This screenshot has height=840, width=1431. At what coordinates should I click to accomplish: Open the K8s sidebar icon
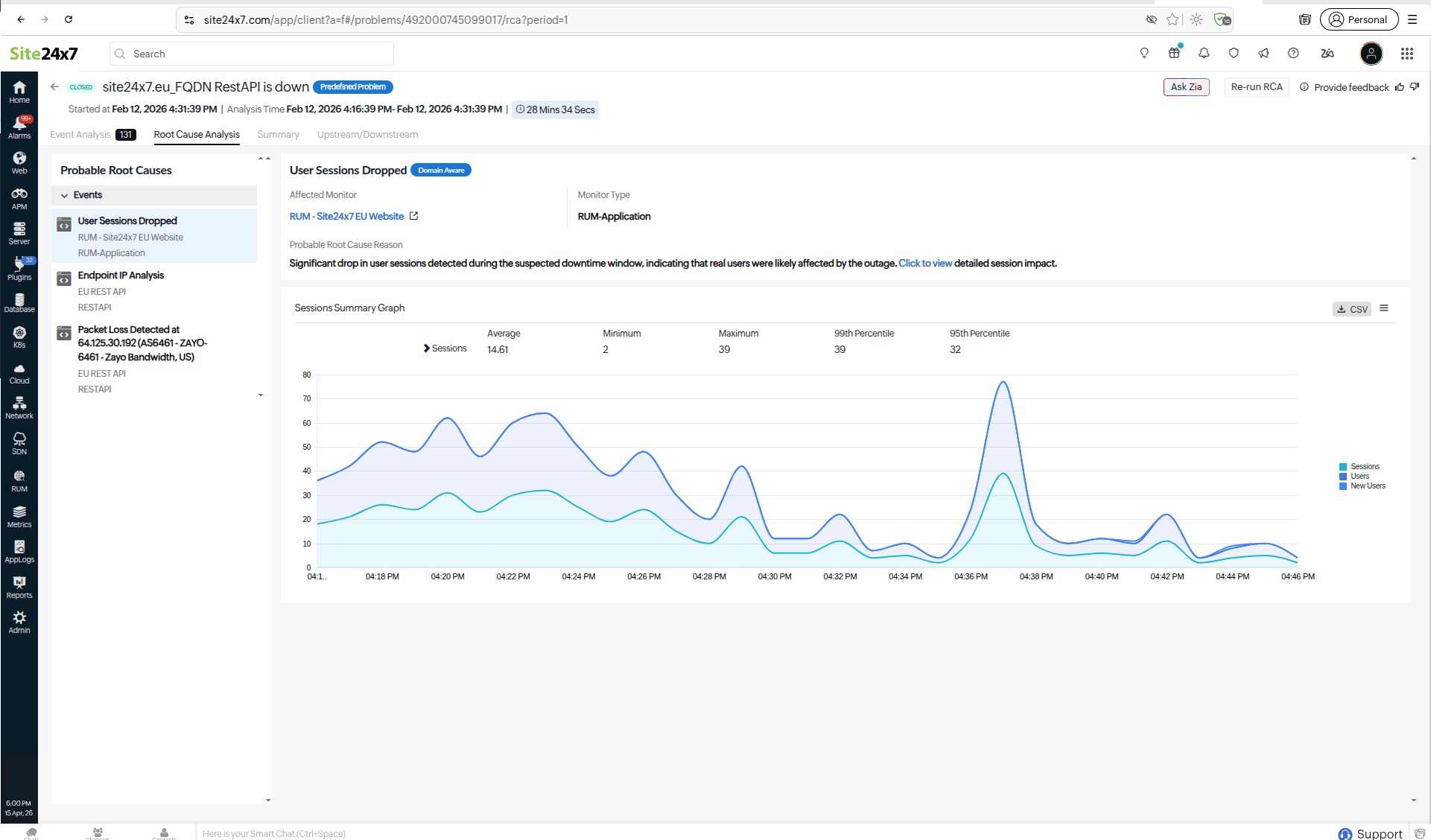(19, 337)
